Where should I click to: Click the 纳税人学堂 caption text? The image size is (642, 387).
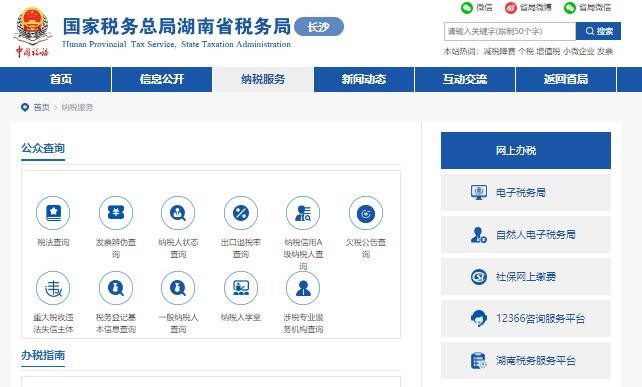point(241,317)
